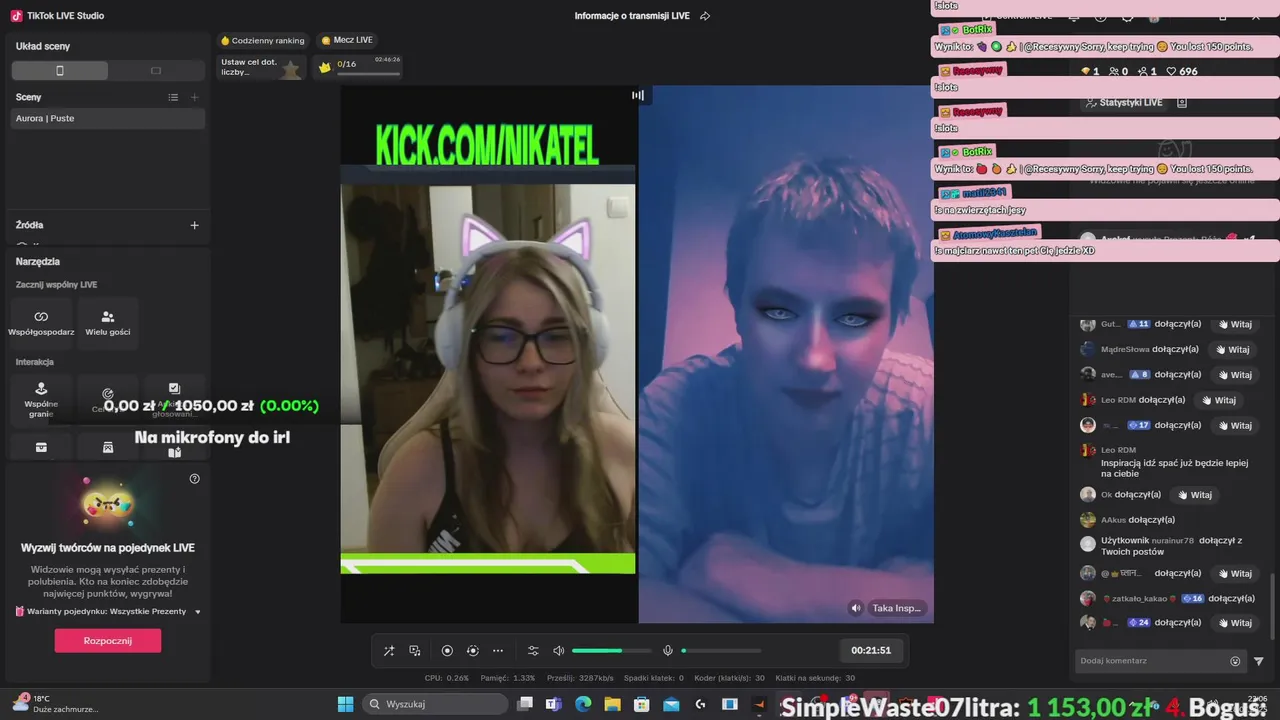Click the Wyszukaj taskbar search box

click(434, 704)
